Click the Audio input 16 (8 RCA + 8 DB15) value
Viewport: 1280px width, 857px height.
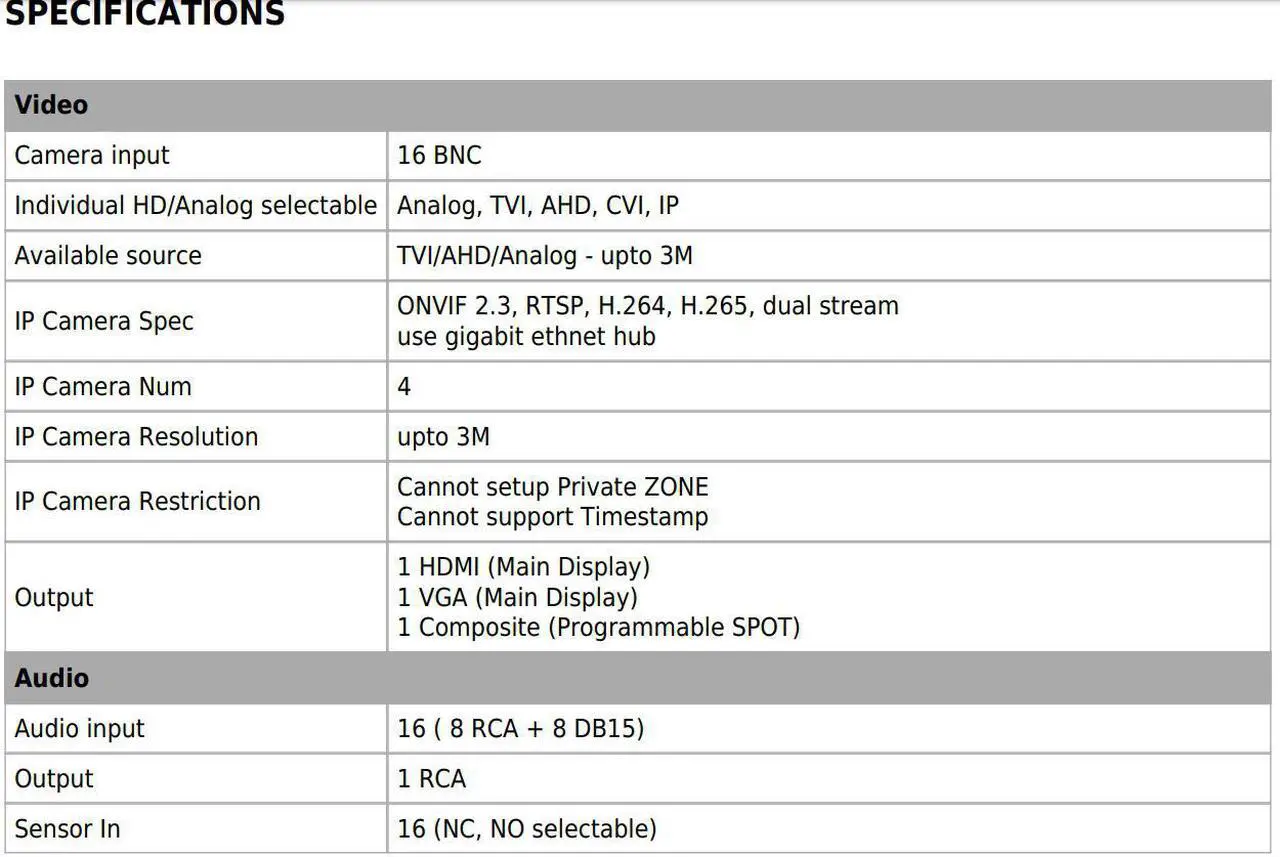pyautogui.click(x=521, y=729)
